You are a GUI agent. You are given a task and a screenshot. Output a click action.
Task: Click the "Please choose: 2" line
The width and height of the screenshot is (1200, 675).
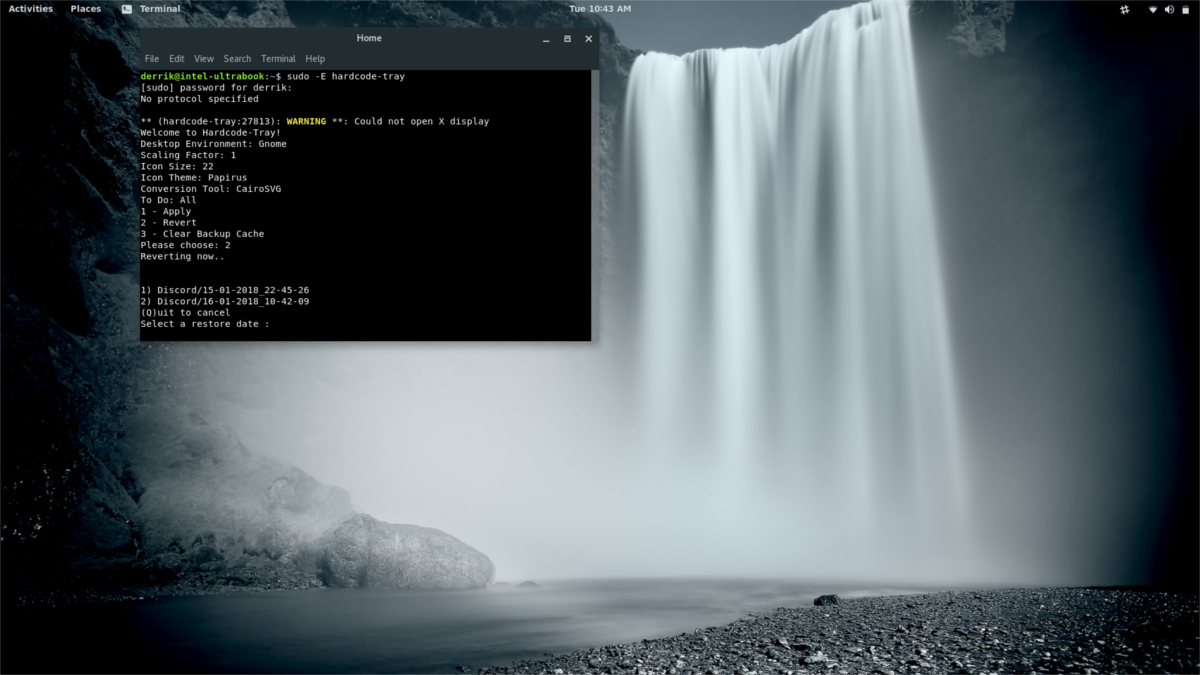[185, 245]
